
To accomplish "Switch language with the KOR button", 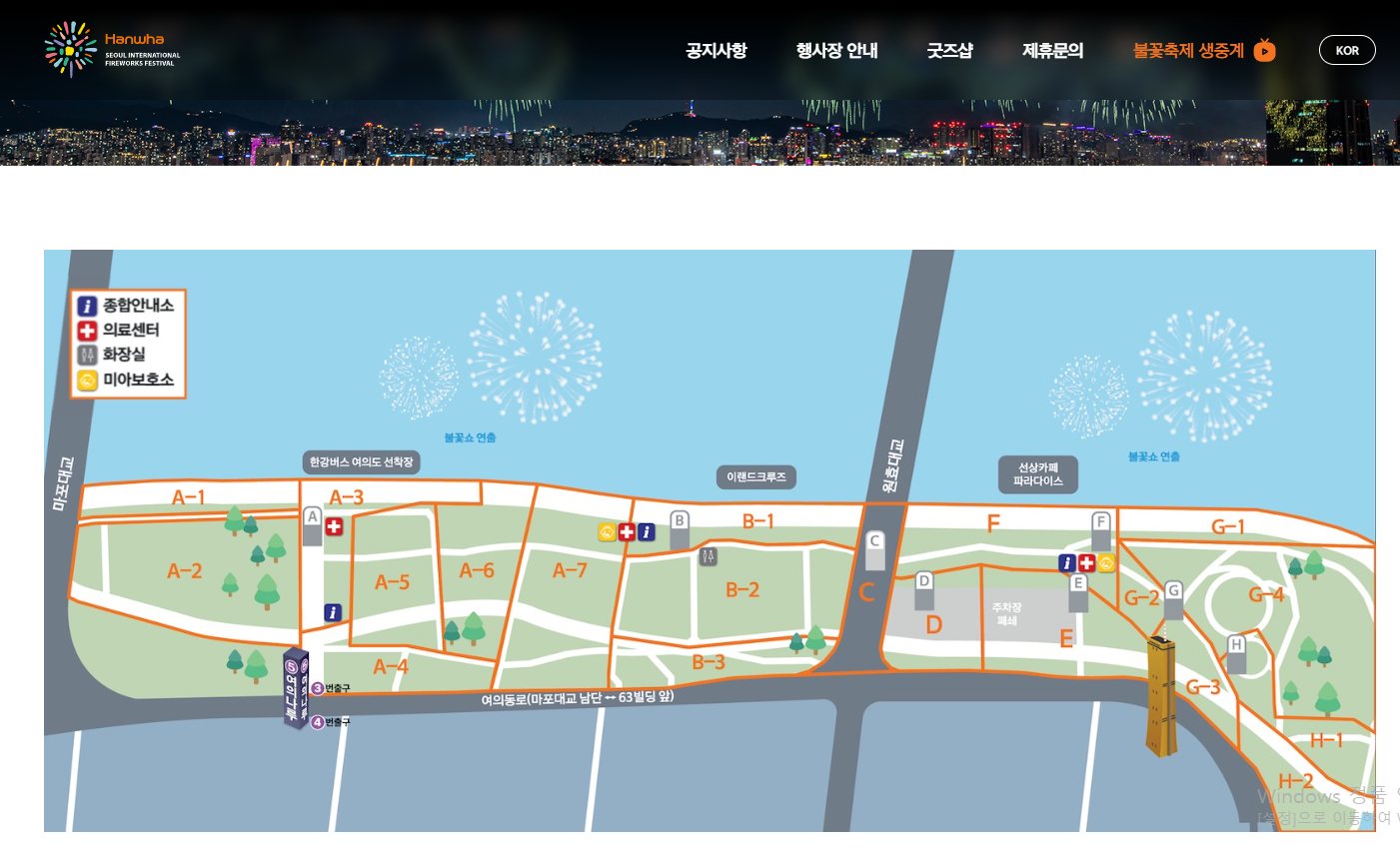I will 1347,50.
